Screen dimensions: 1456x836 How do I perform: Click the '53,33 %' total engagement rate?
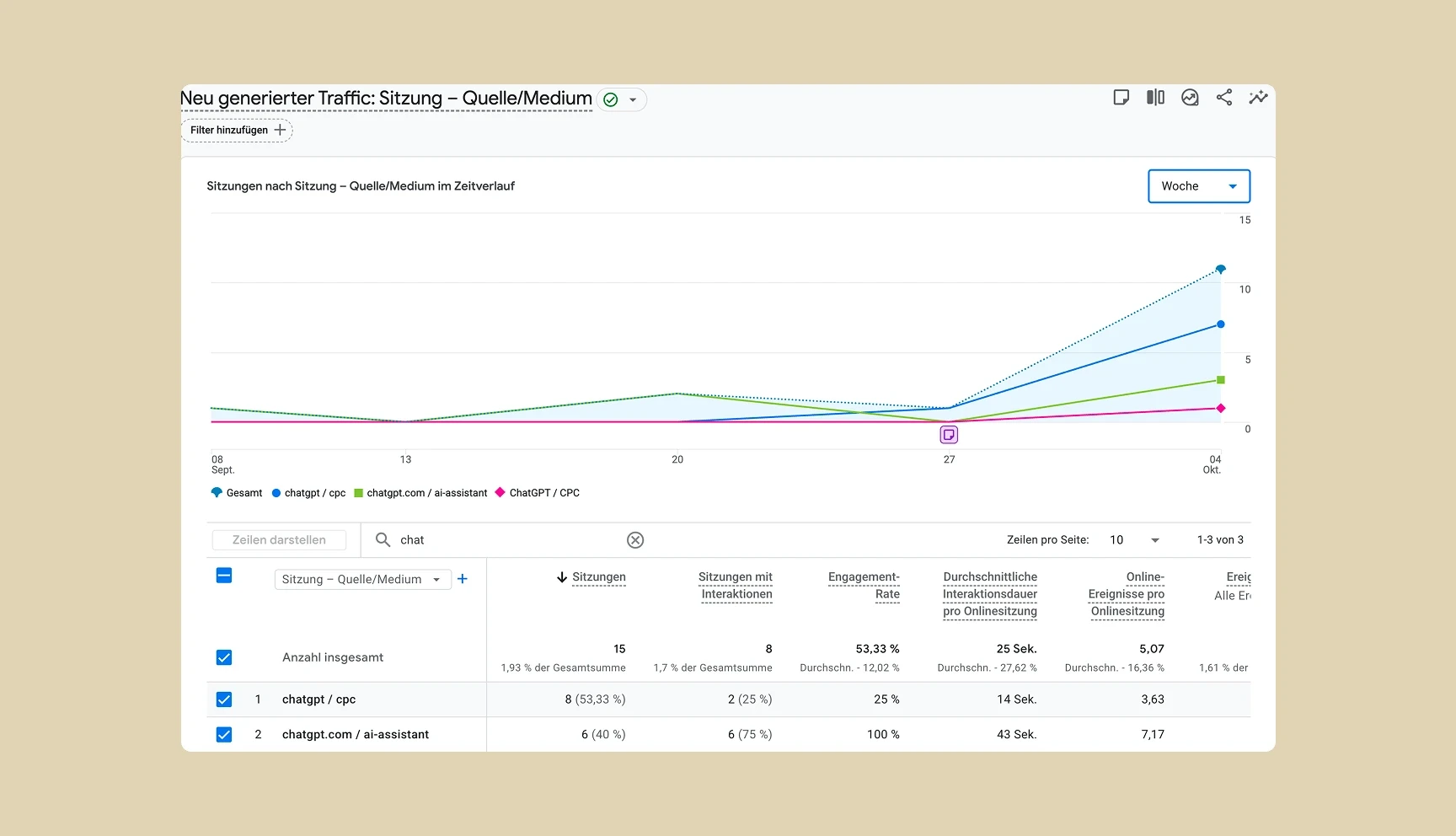pyautogui.click(x=877, y=649)
